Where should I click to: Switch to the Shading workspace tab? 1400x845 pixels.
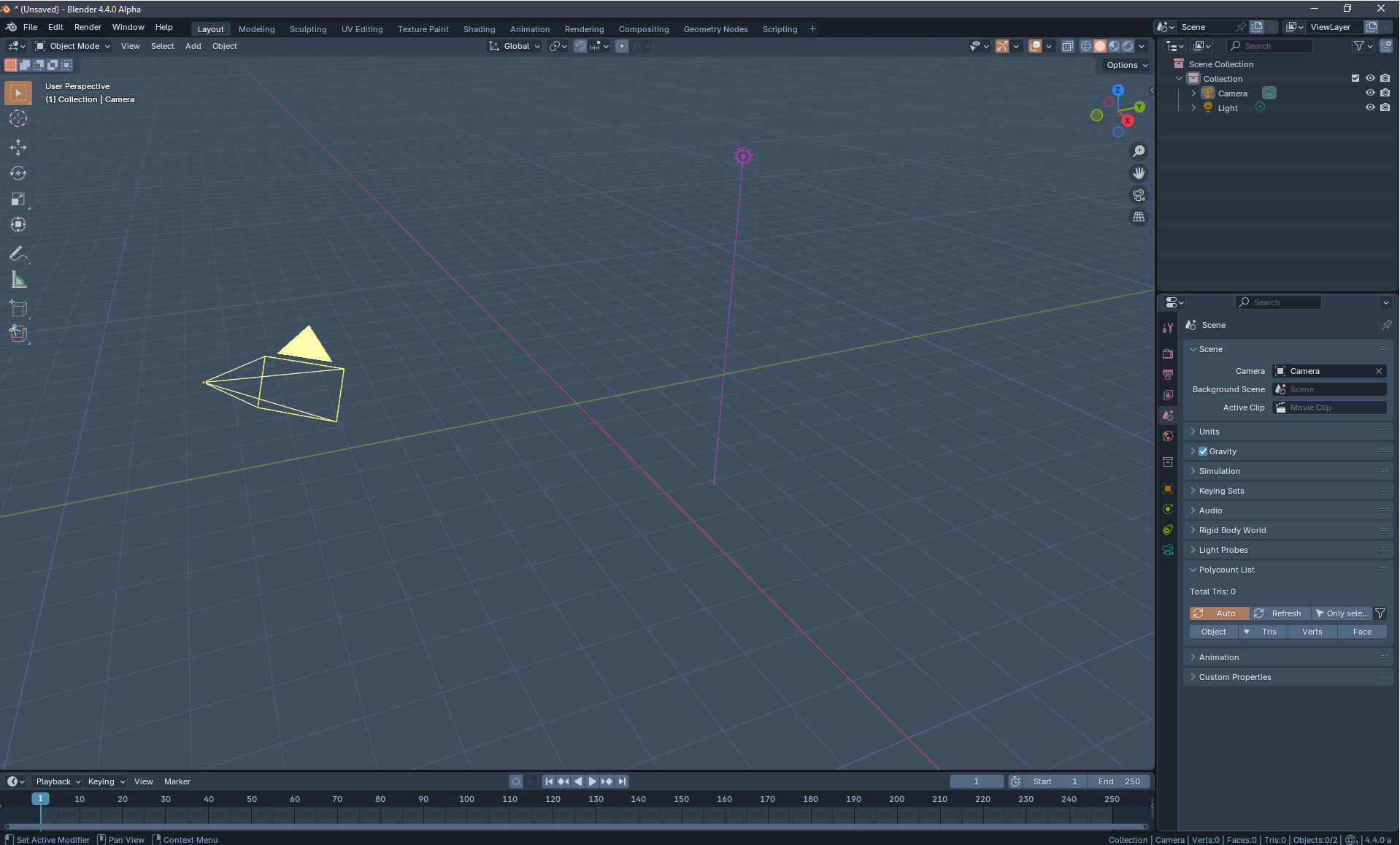(479, 29)
